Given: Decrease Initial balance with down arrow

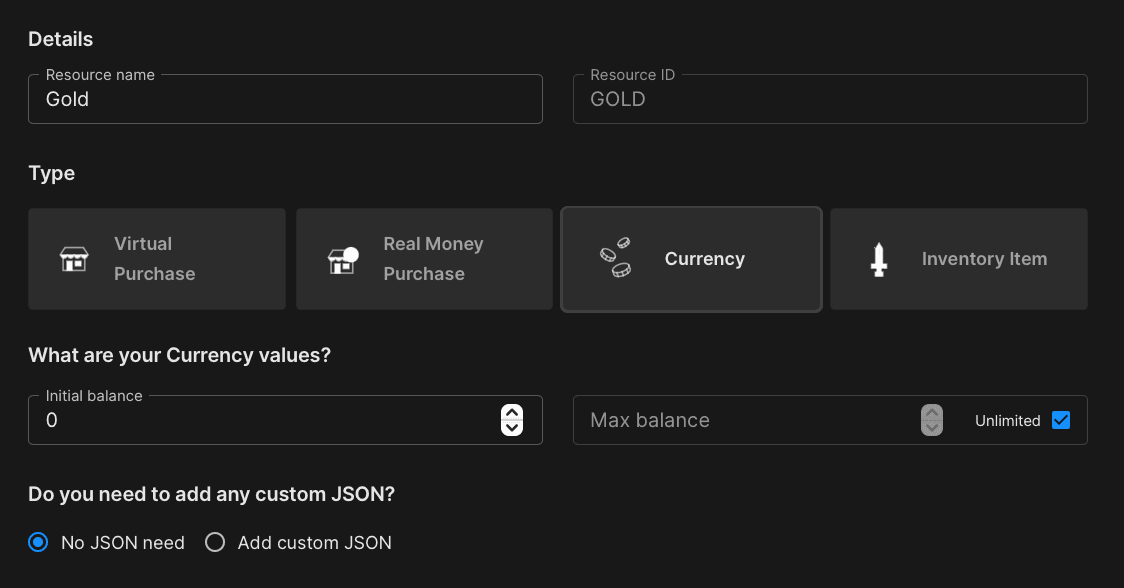Looking at the screenshot, I should 511,428.
